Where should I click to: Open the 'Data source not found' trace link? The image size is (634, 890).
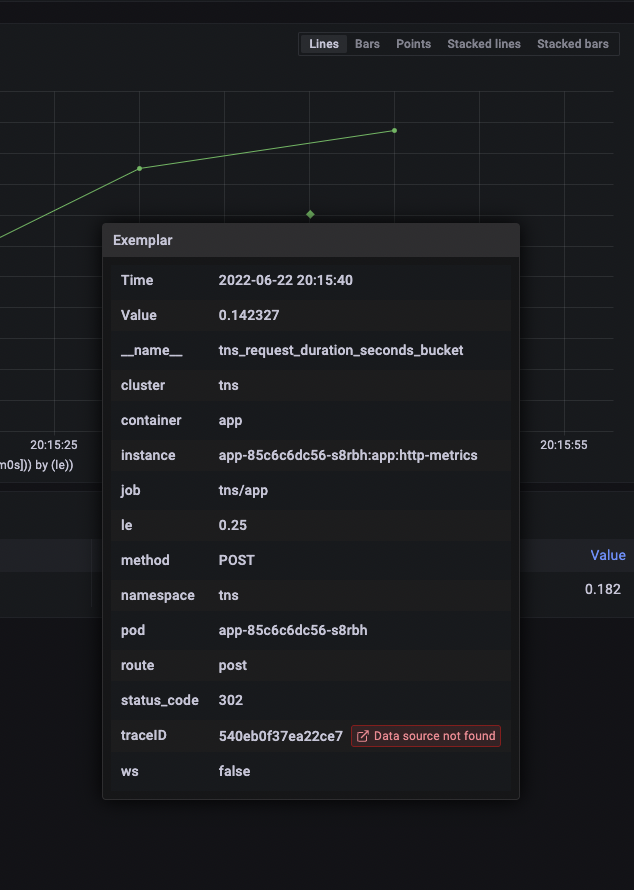(426, 736)
